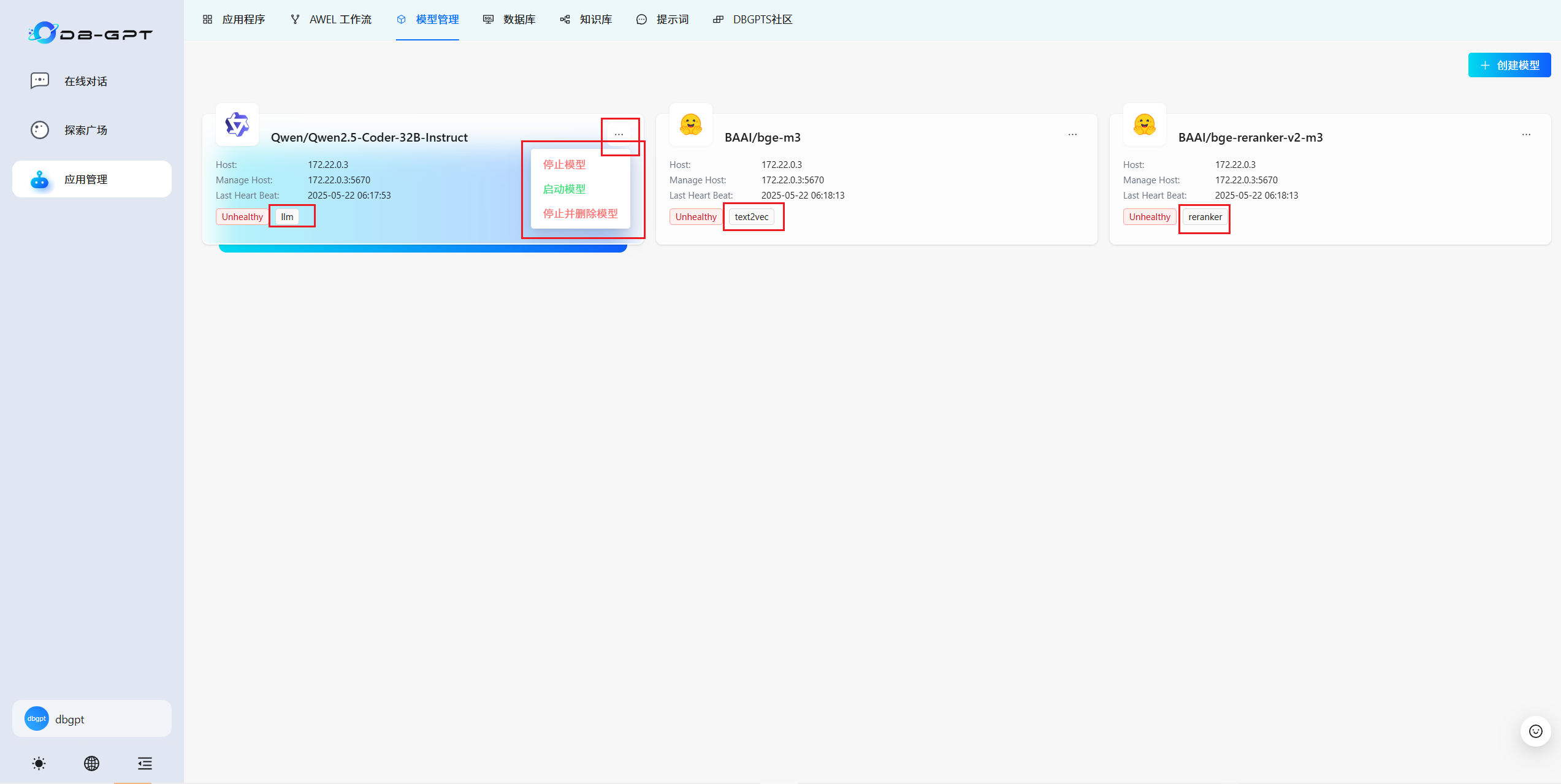Click the dbgpt user avatar
This screenshot has height=784, width=1561.
(37, 718)
